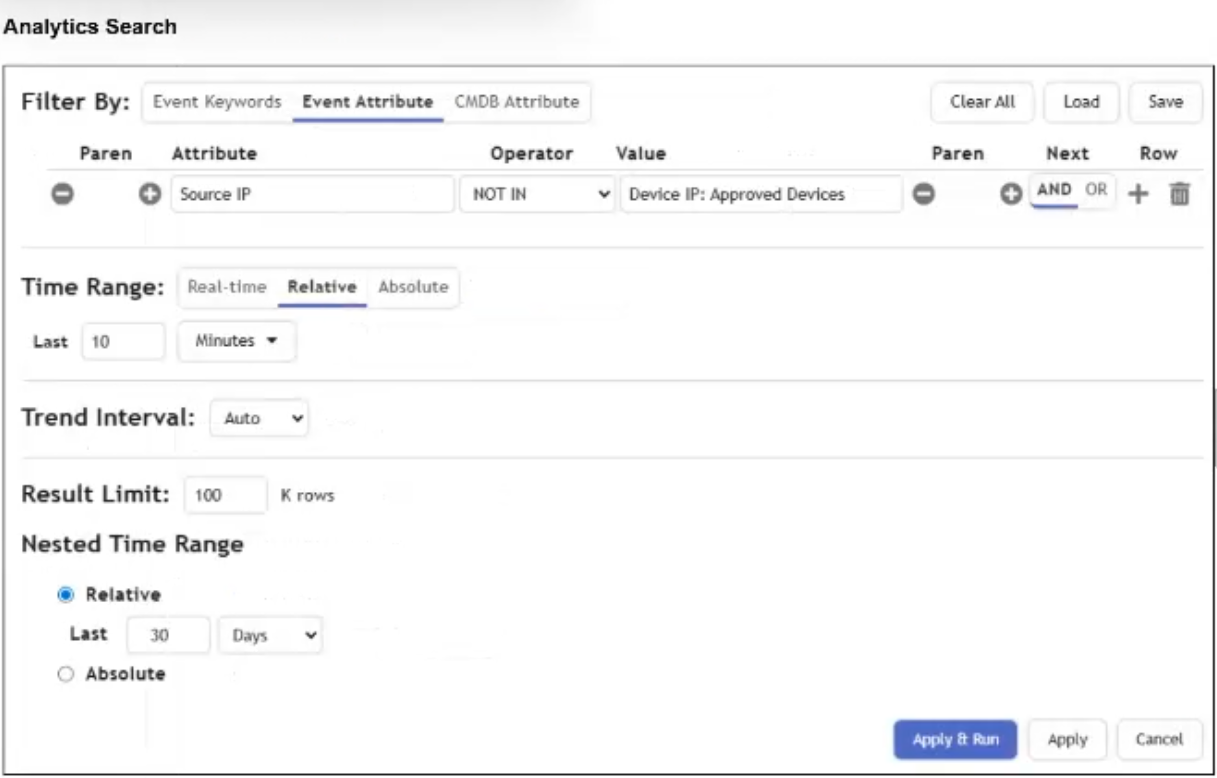This screenshot has width=1217, height=778.
Task: Switch to CMDB Attribute filter tab
Action: [x=517, y=102]
